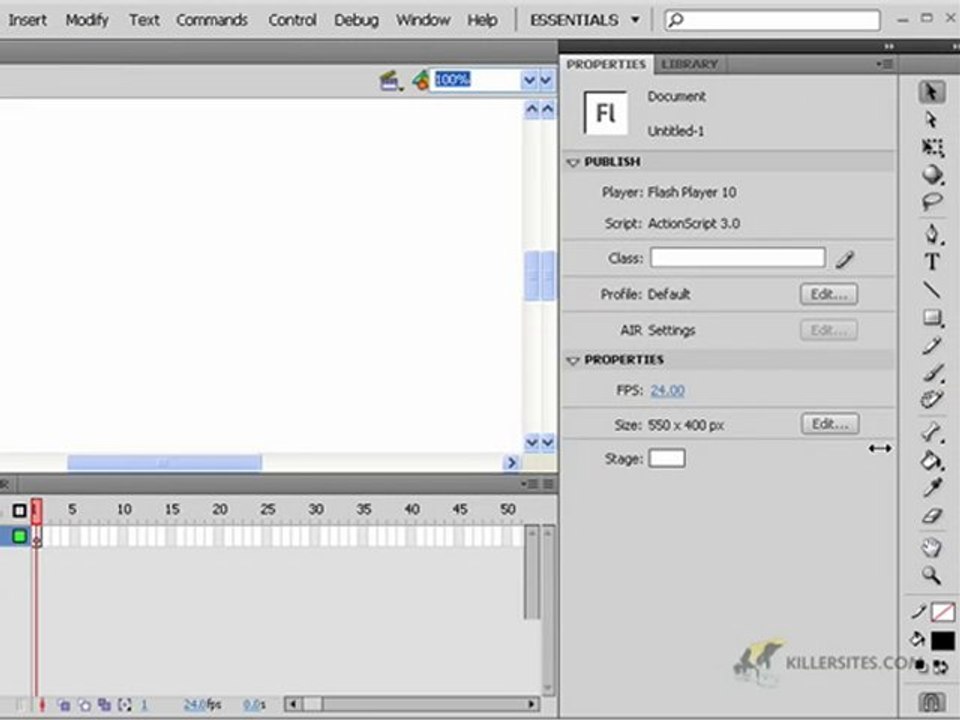Open the Control menu
The width and height of the screenshot is (960, 720).
pyautogui.click(x=292, y=20)
